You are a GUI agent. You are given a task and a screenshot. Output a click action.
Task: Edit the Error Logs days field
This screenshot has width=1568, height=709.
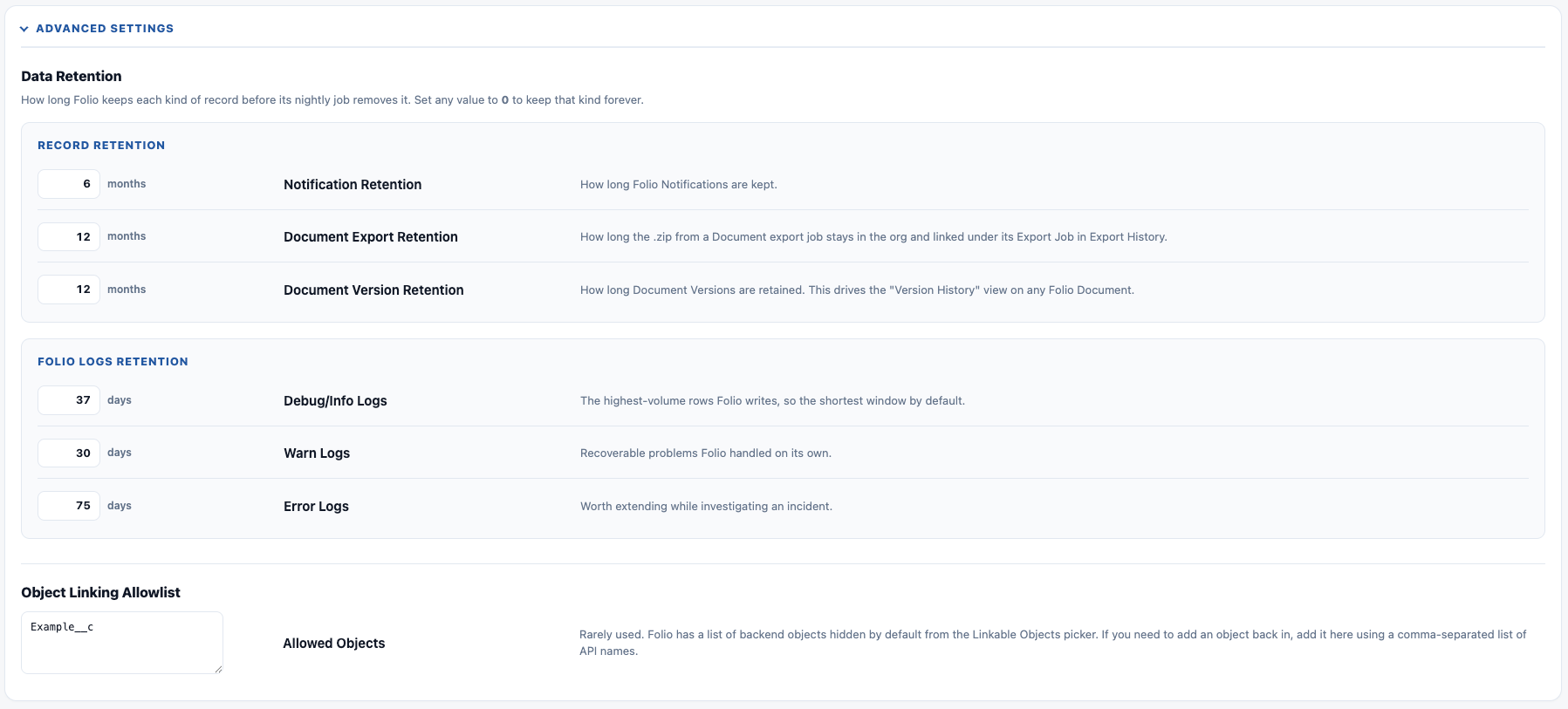[x=69, y=506]
